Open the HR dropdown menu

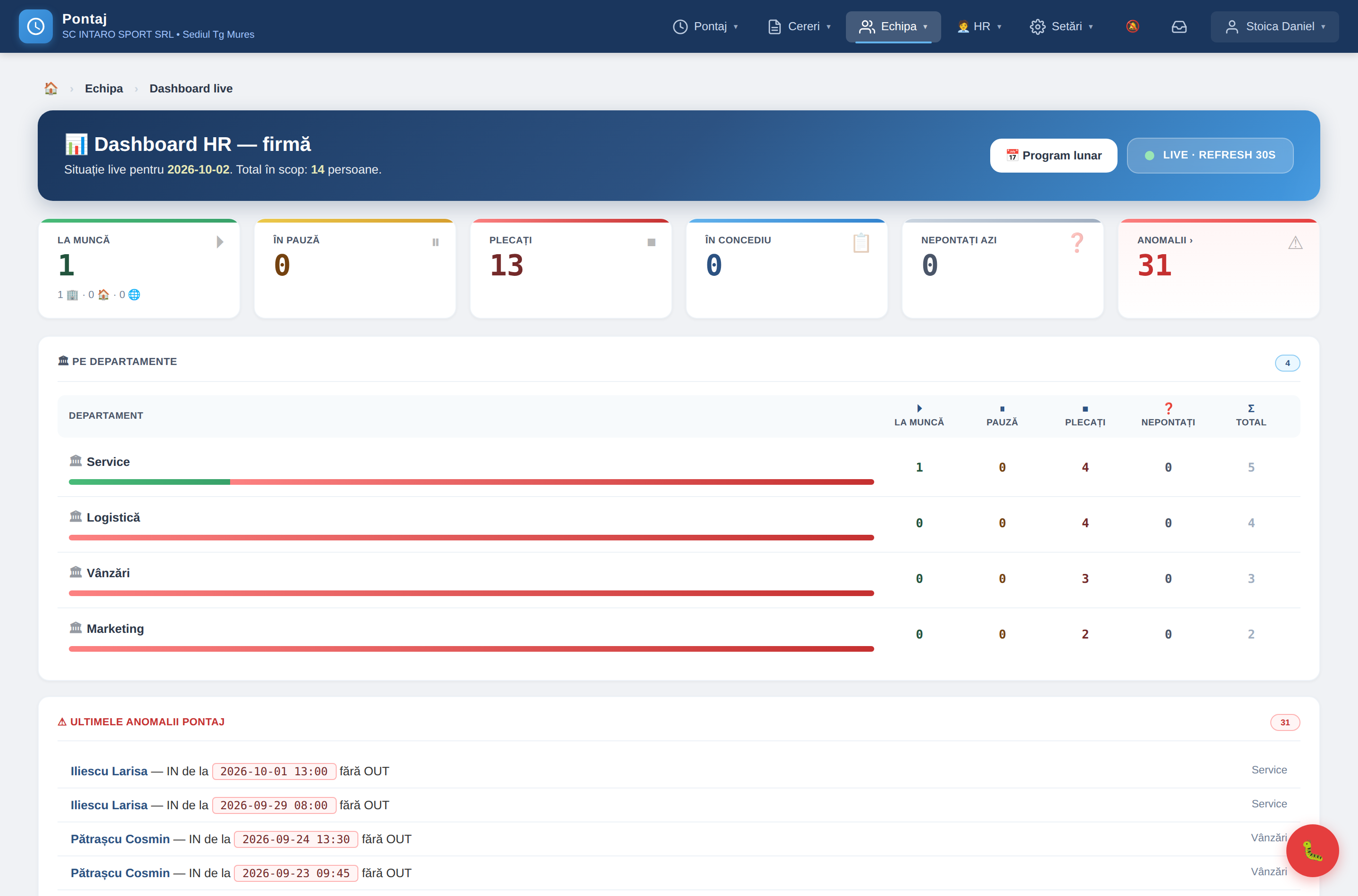(x=979, y=27)
